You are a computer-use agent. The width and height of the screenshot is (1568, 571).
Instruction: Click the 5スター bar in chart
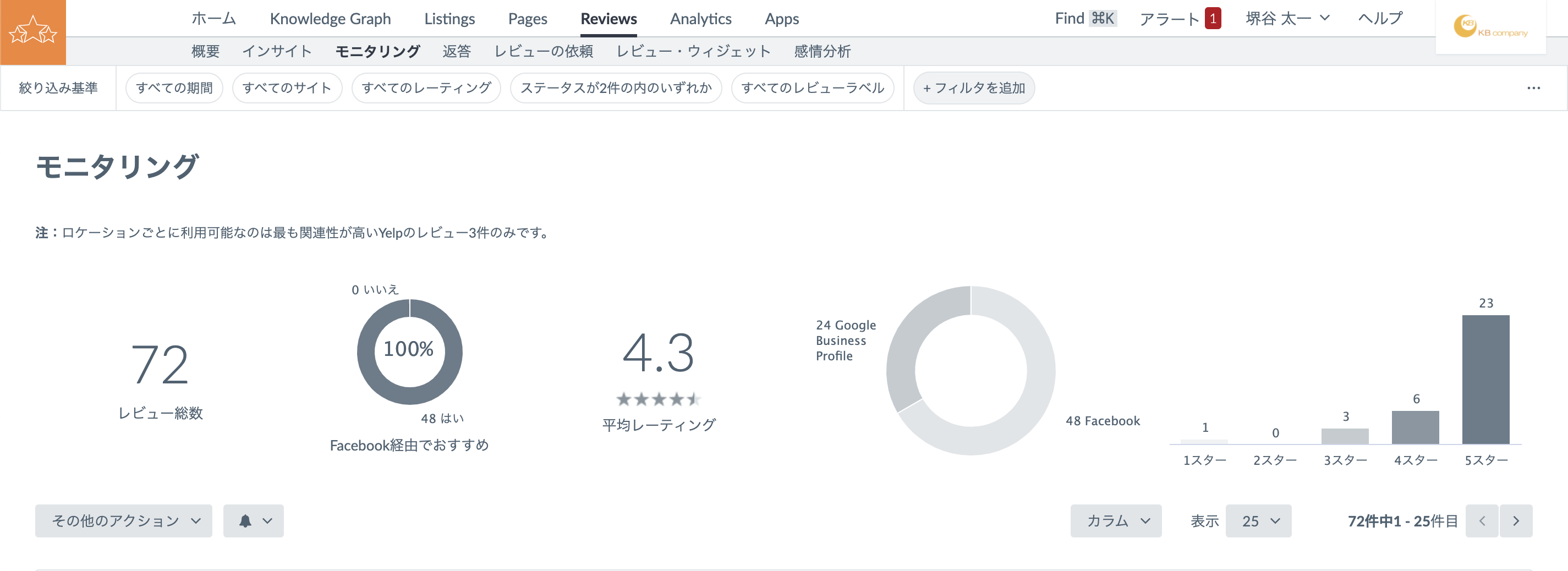point(1485,379)
